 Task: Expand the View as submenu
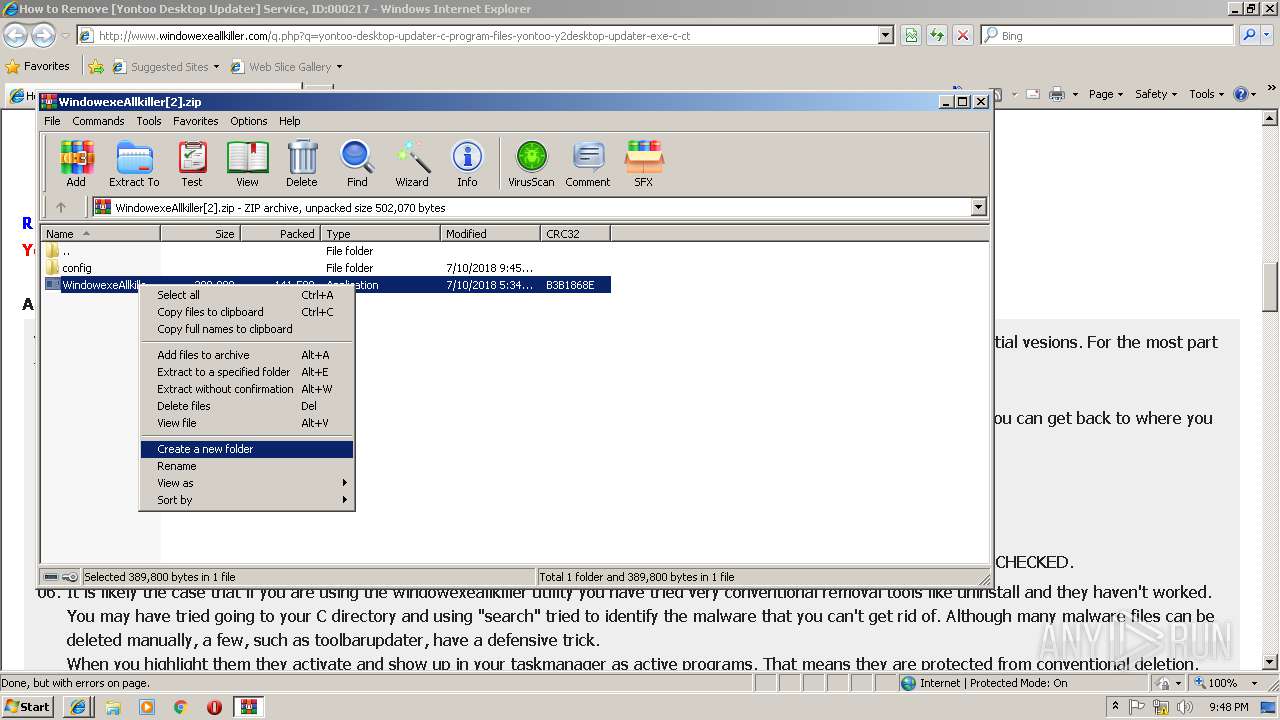click(x=247, y=483)
